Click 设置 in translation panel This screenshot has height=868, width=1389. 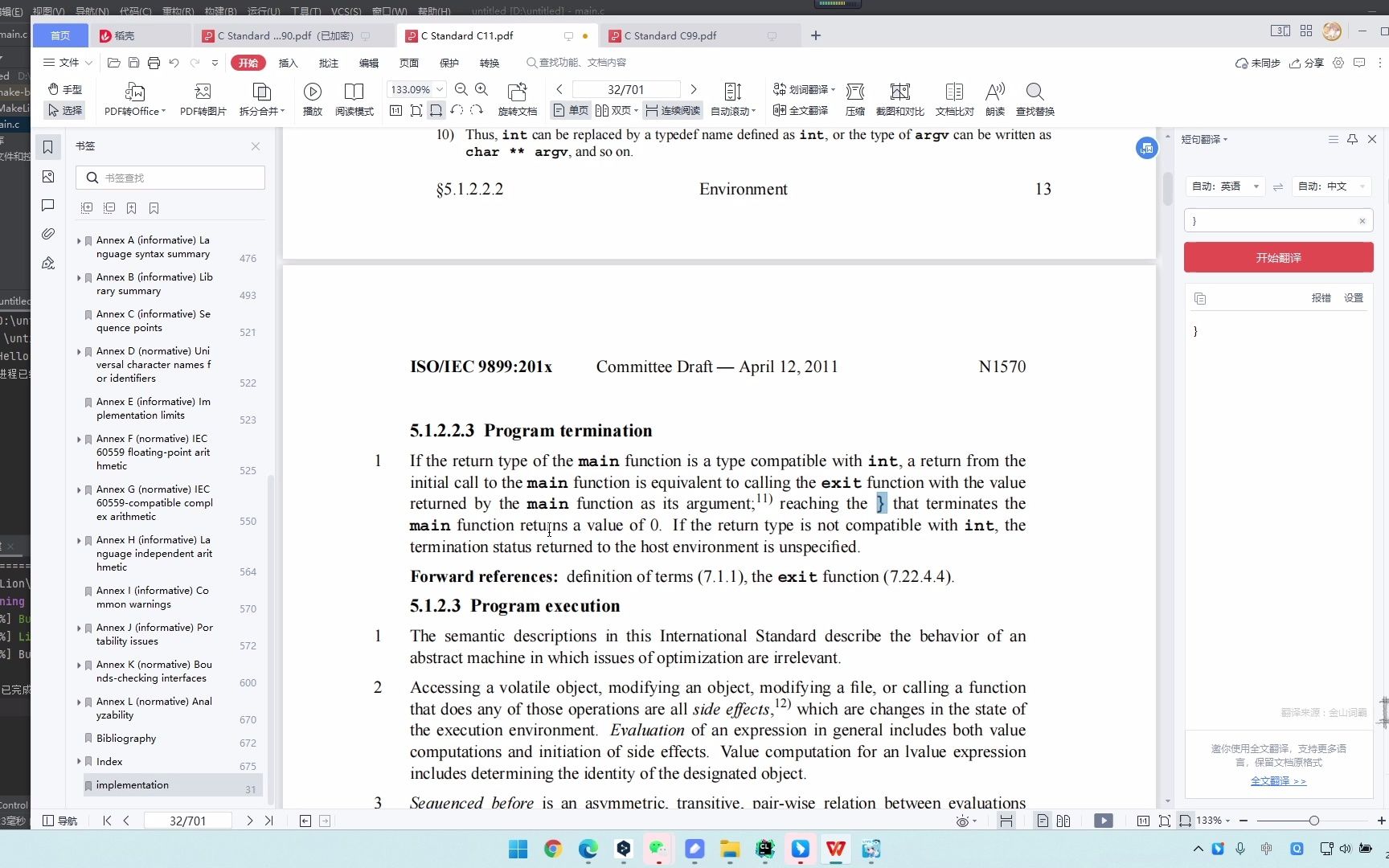point(1354,297)
